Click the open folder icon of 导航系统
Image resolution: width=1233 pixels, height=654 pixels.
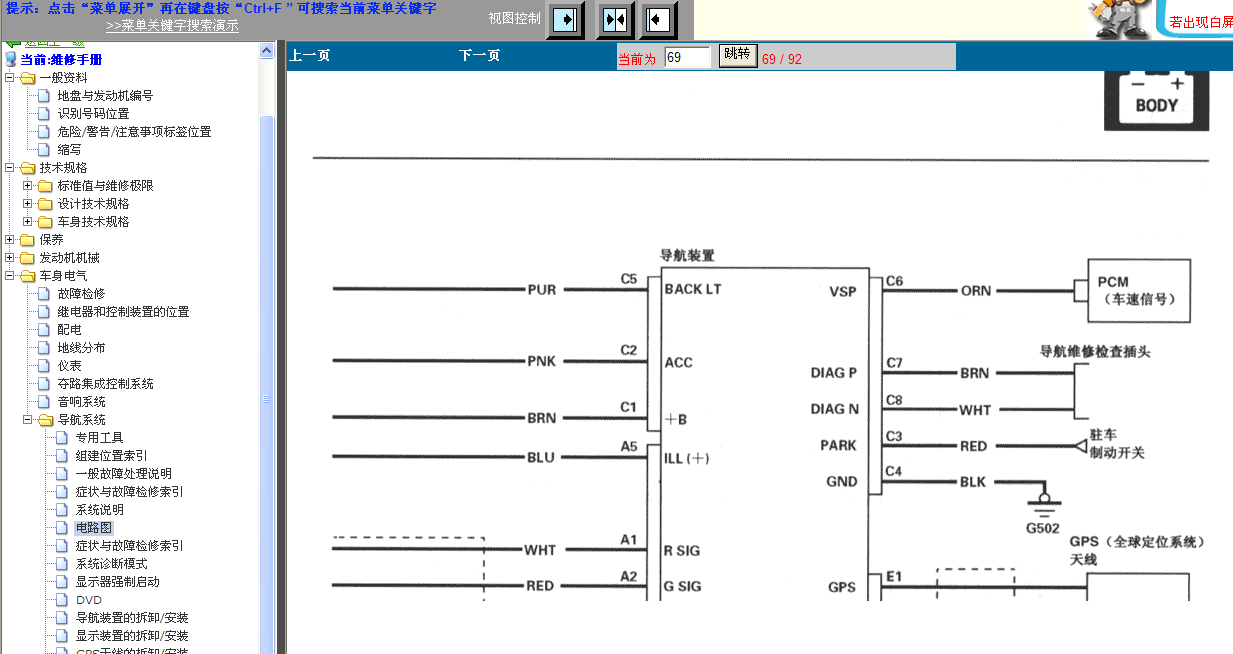click(45, 420)
